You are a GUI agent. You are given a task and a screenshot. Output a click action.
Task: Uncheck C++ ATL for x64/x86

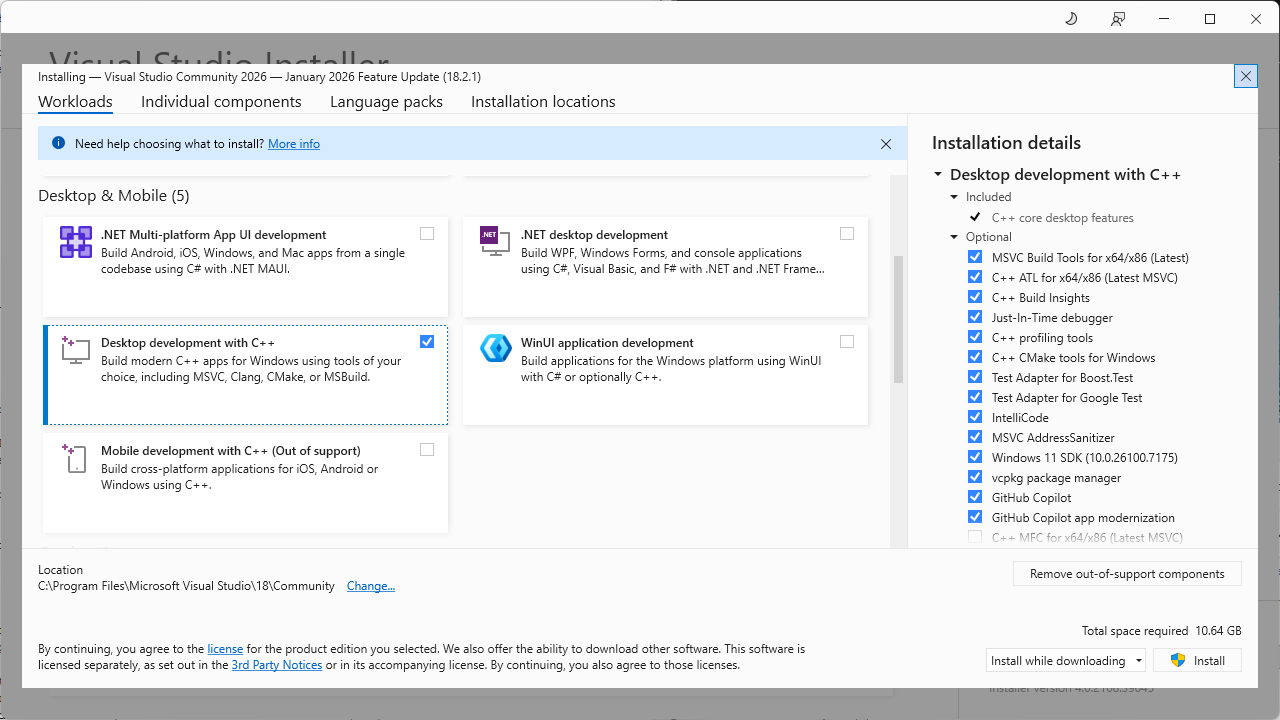click(x=975, y=277)
